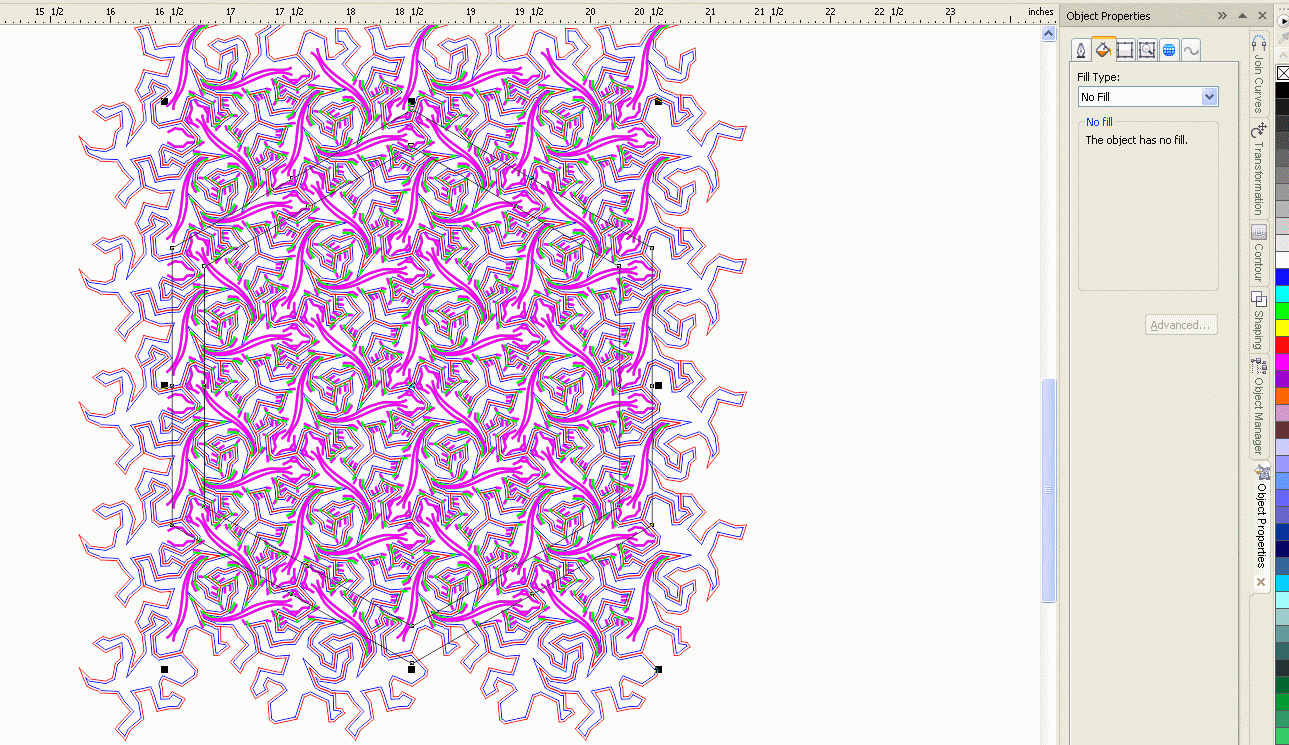Apply the white color swatch
Viewport: 1289px width, 745px height.
pyautogui.click(x=1283, y=260)
